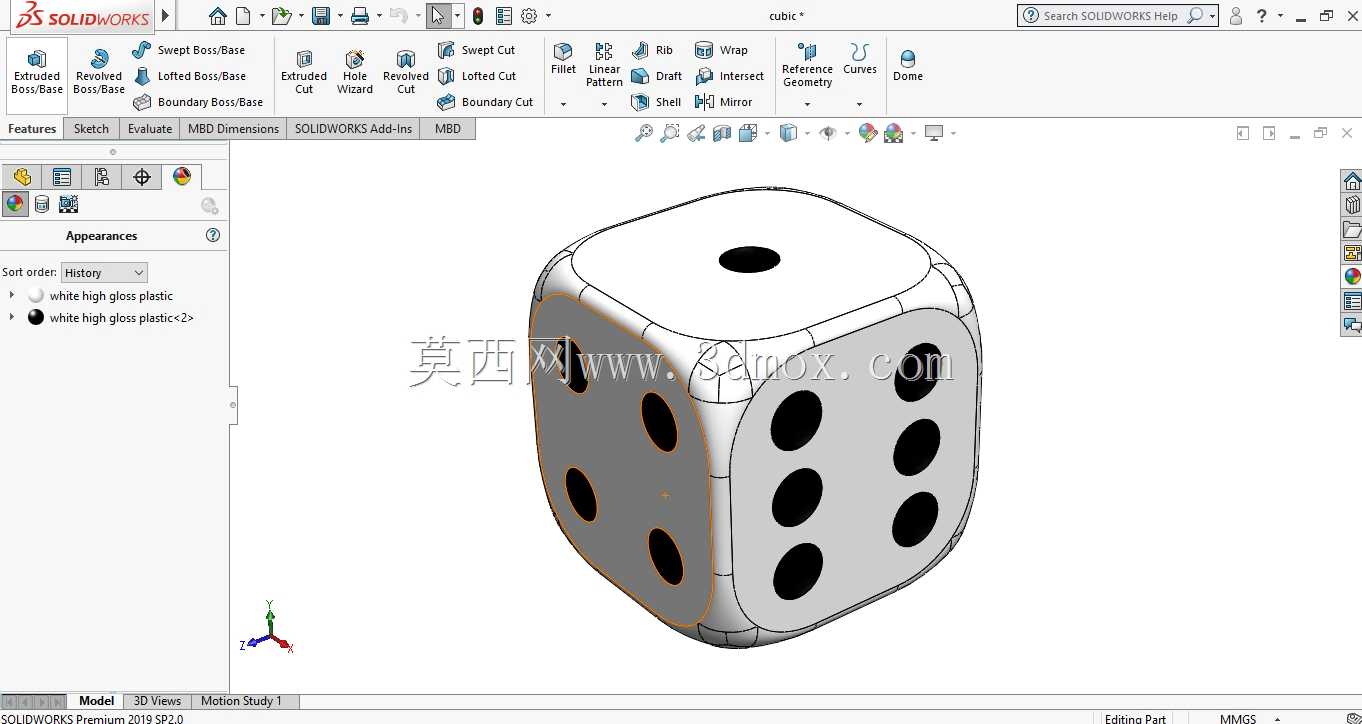Toggle Scene, Lights and Cameras view
Image resolution: width=1362 pixels, height=724 pixels.
pyautogui.click(x=68, y=204)
